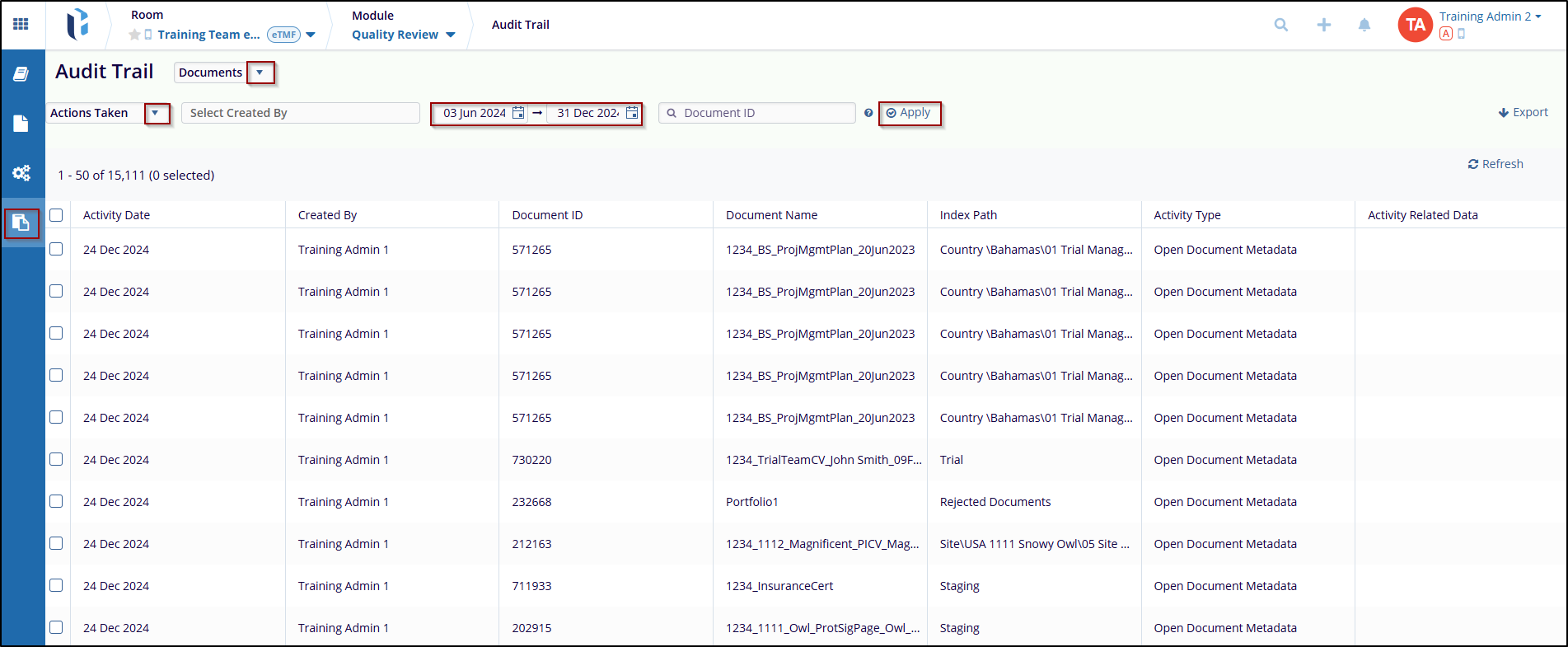Image resolution: width=1568 pixels, height=647 pixels.
Task: Check the row for Portfolio1 document
Action: (x=56, y=501)
